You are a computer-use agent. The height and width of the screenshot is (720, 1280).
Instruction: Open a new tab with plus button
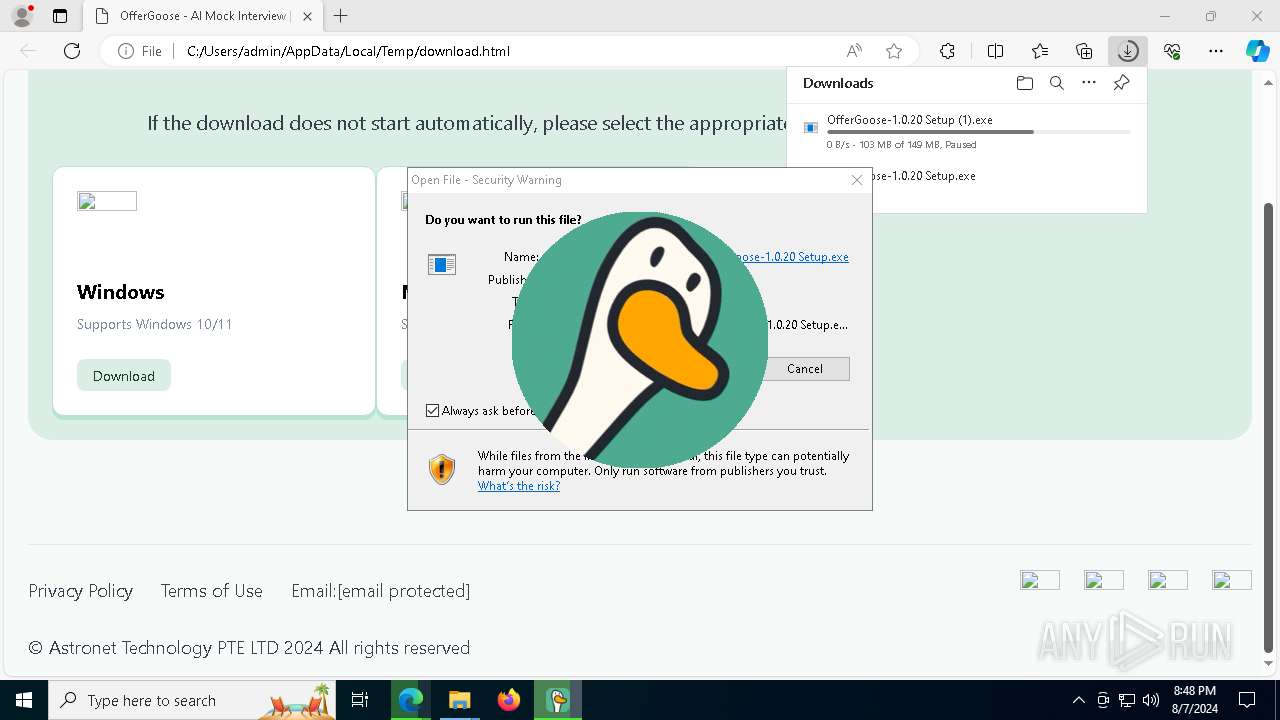click(x=341, y=16)
